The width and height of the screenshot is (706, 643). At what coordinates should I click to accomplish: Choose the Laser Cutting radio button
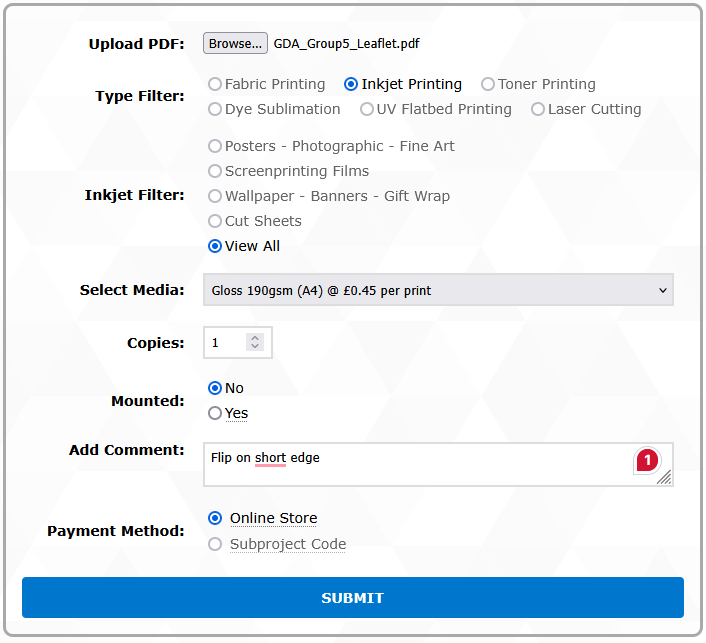(x=538, y=109)
